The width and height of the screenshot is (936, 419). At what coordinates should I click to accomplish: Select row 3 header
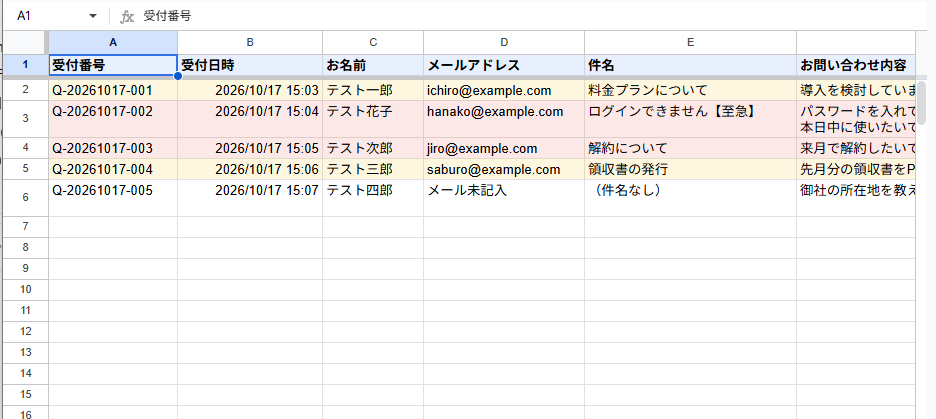[x=25, y=119]
